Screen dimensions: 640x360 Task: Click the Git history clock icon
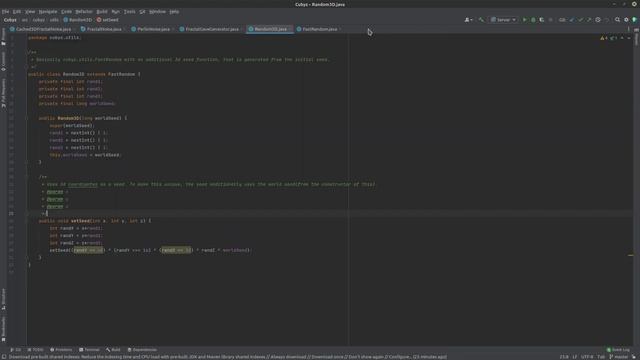coord(598,20)
